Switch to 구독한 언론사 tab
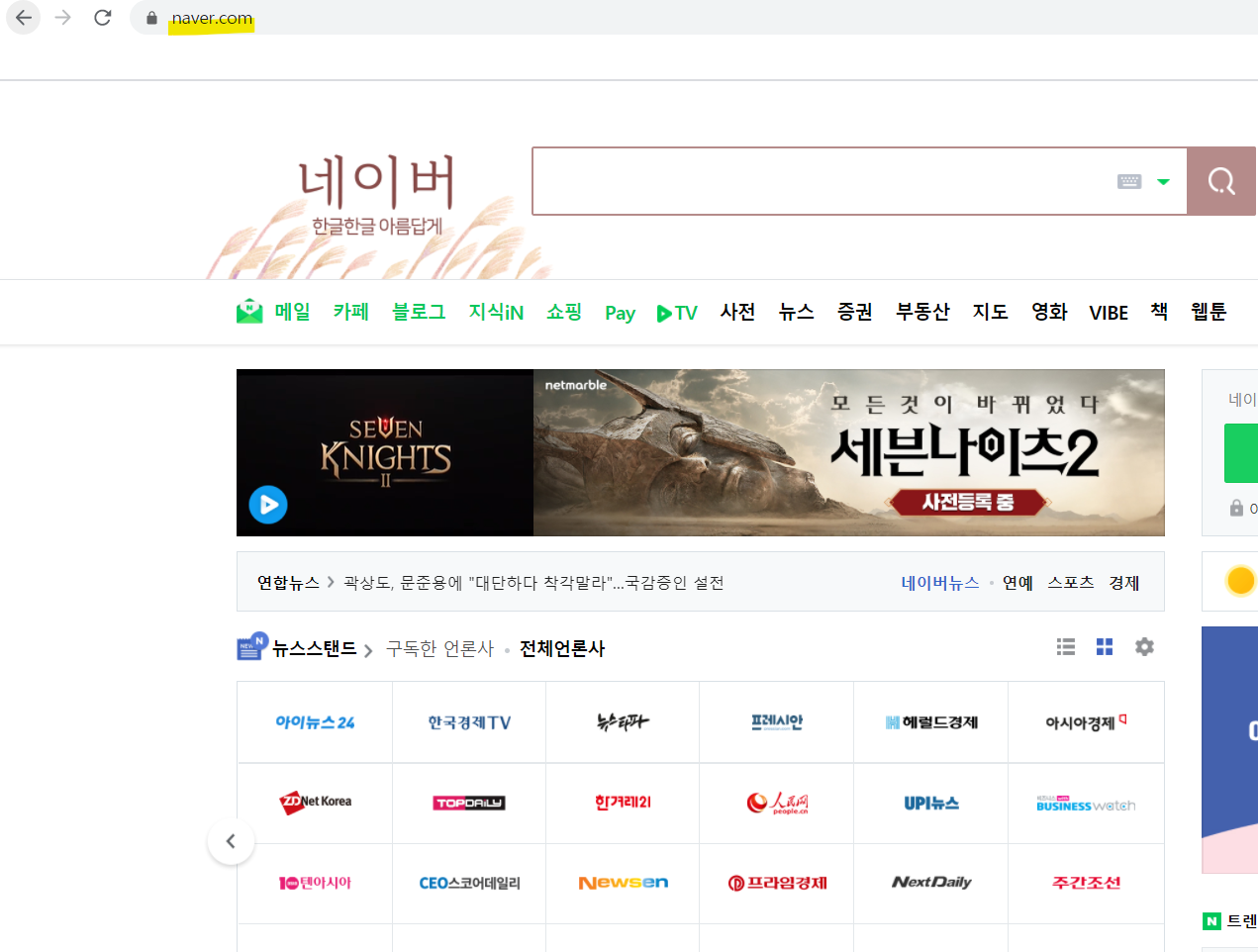The height and width of the screenshot is (952, 1258). point(439,649)
